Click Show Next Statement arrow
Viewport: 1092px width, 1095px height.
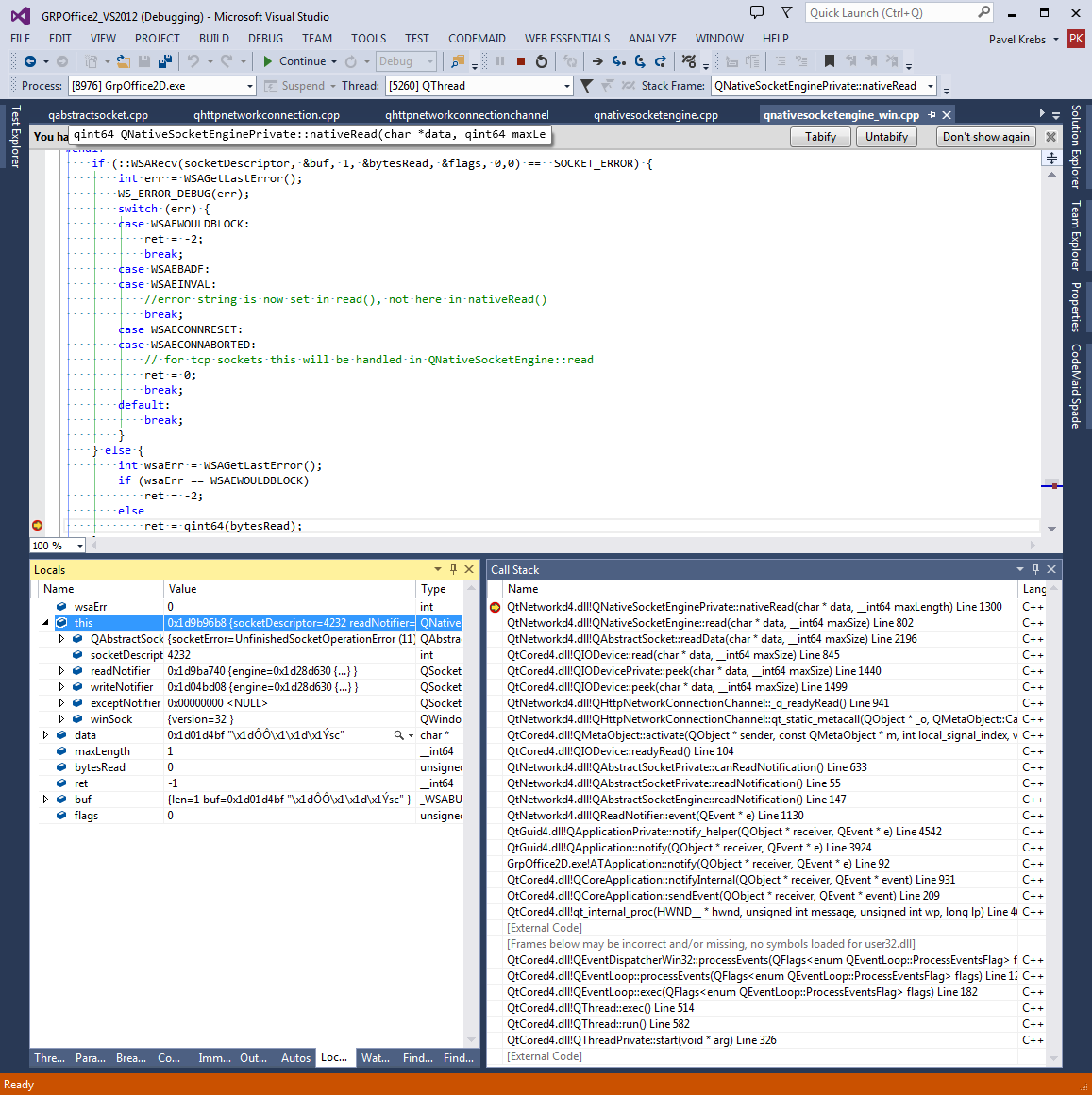[597, 61]
